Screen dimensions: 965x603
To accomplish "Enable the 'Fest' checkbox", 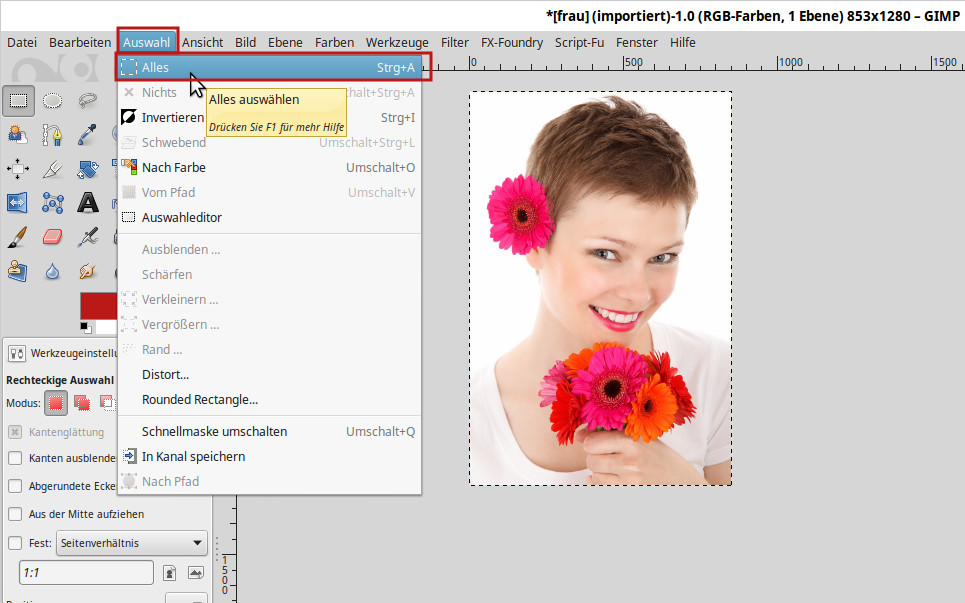I will coord(15,543).
